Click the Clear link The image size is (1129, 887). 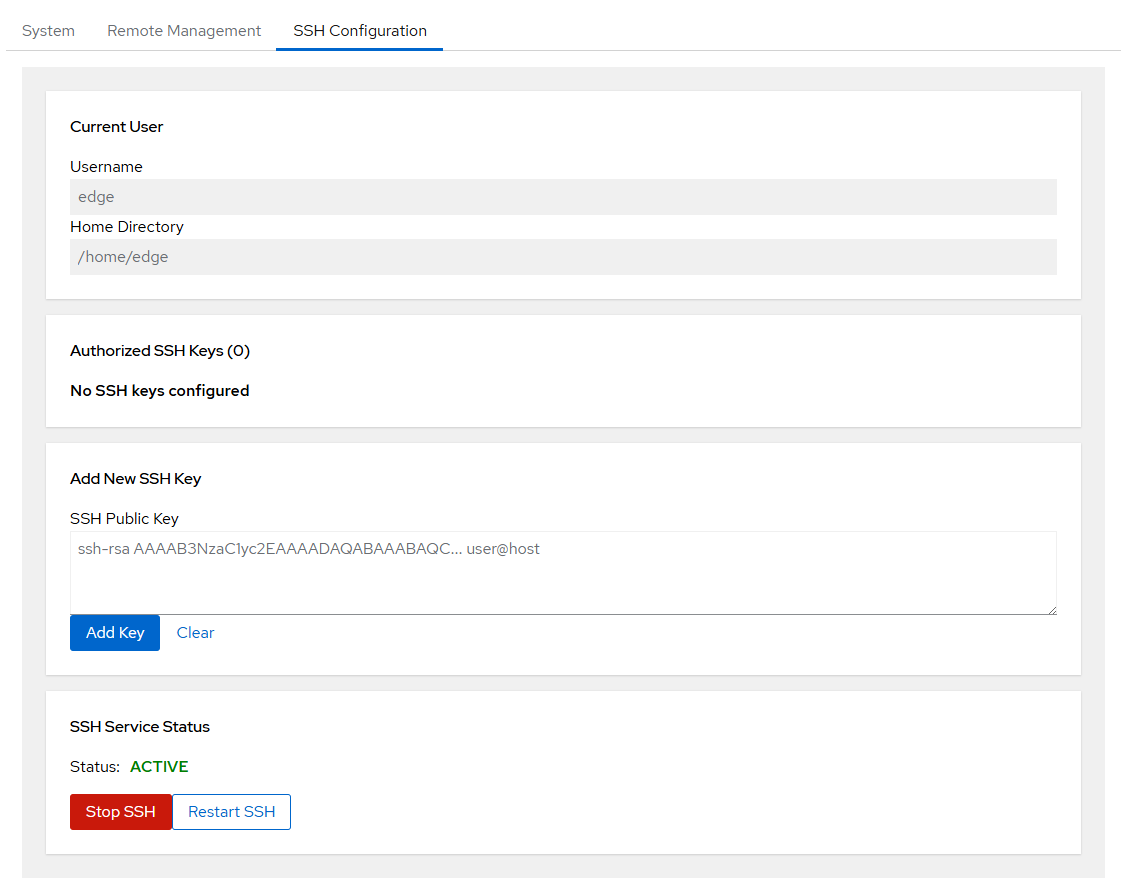pyautogui.click(x=195, y=633)
